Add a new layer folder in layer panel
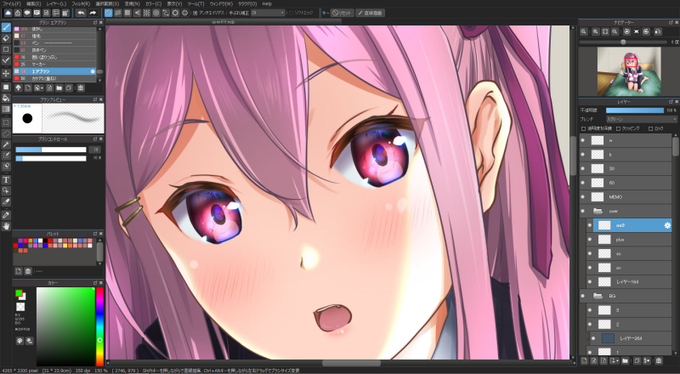 (625, 361)
